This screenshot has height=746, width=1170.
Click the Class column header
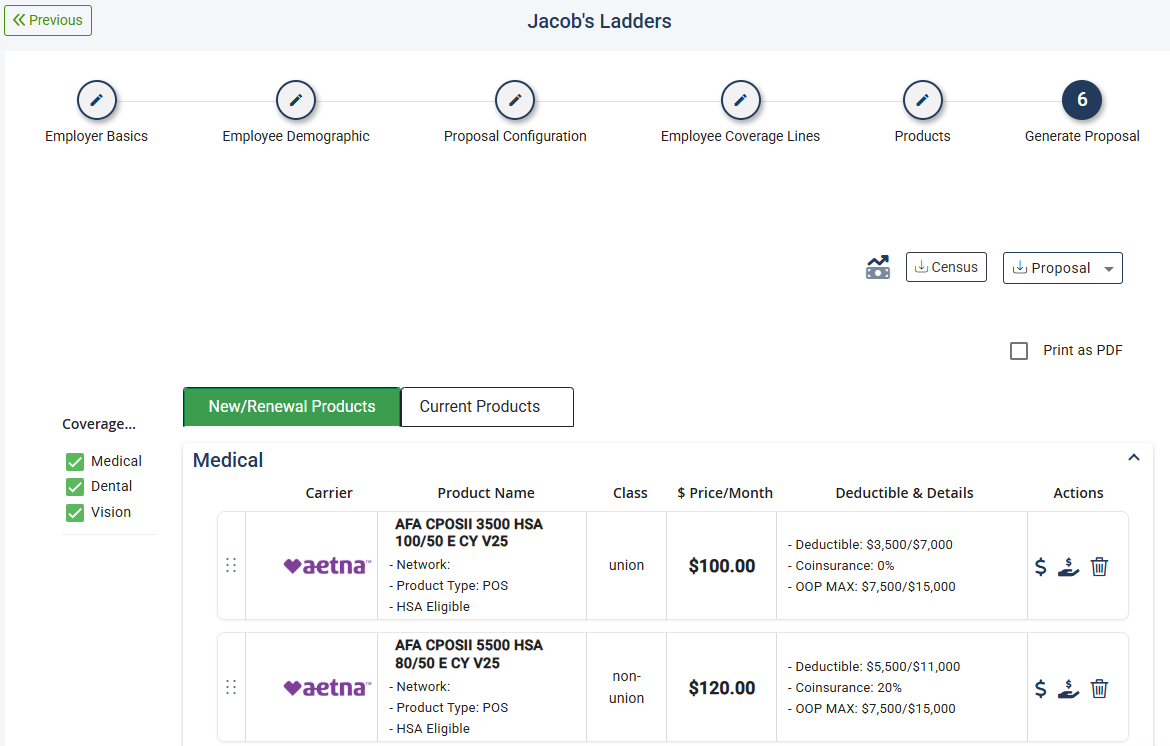click(630, 493)
